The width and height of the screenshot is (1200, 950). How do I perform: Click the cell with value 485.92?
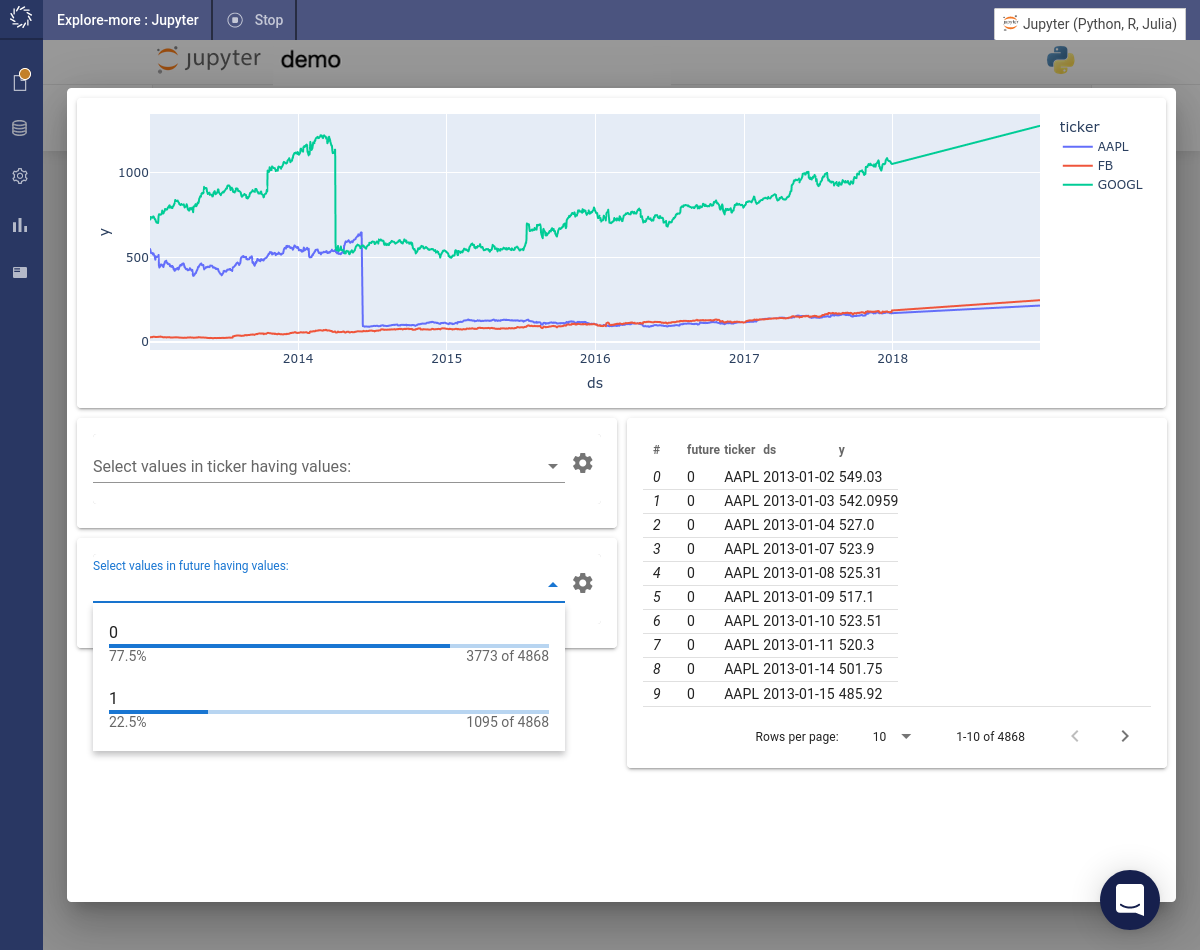[x=860, y=693]
